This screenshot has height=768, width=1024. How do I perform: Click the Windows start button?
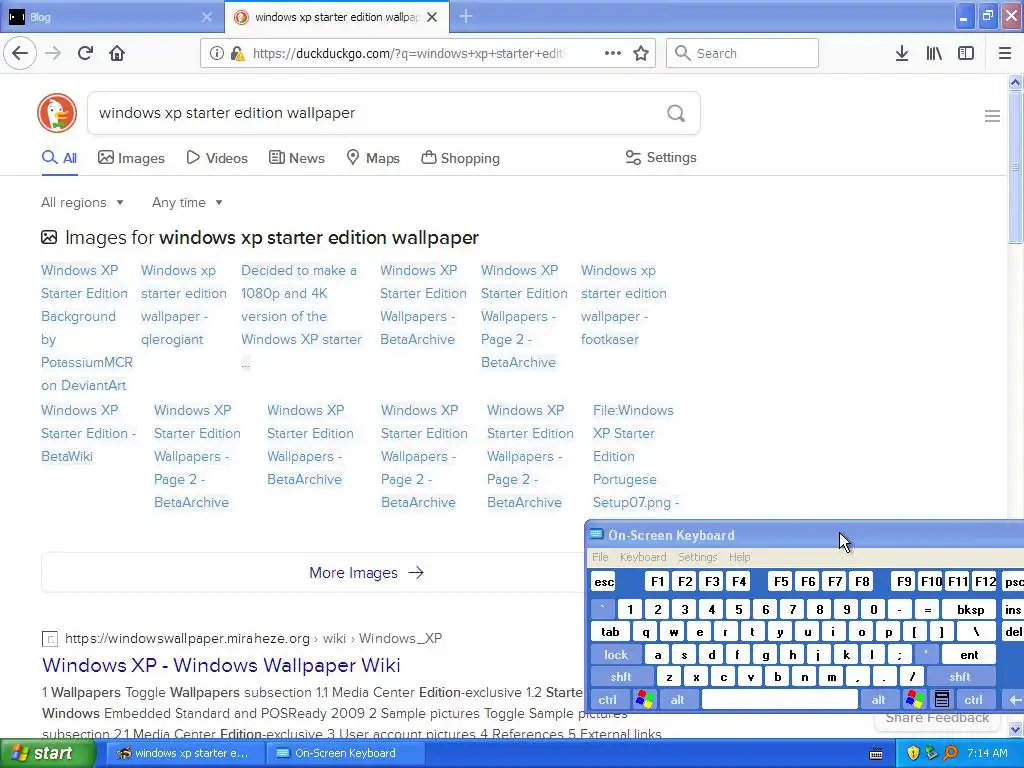(46, 754)
